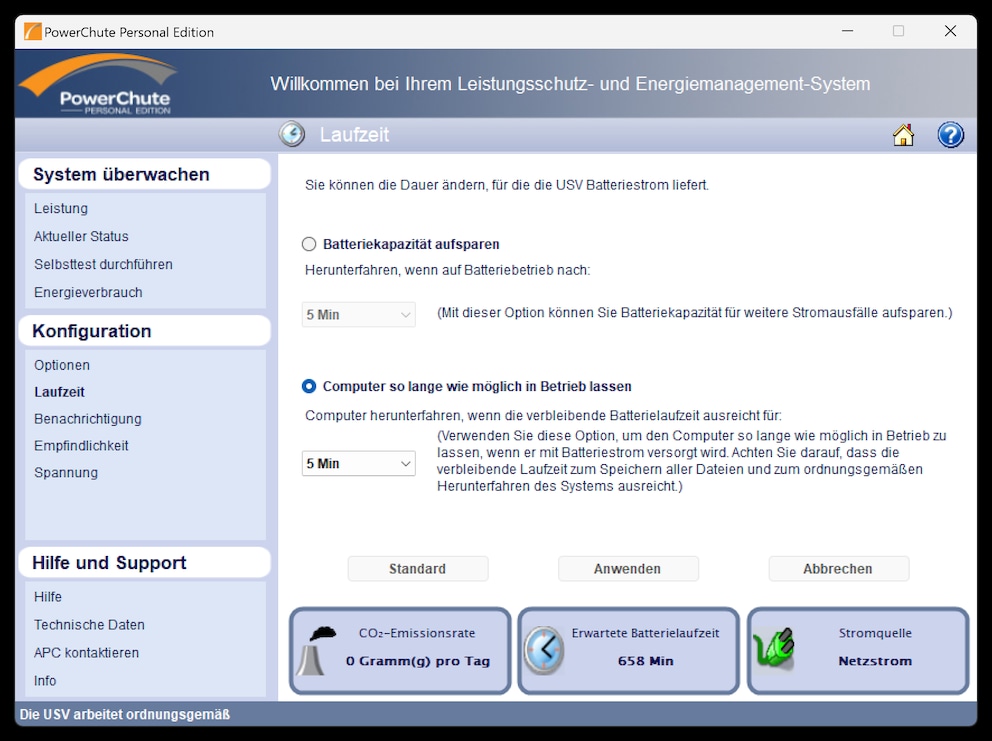
Task: Click the PowerChute title bar app icon
Action: (32, 32)
